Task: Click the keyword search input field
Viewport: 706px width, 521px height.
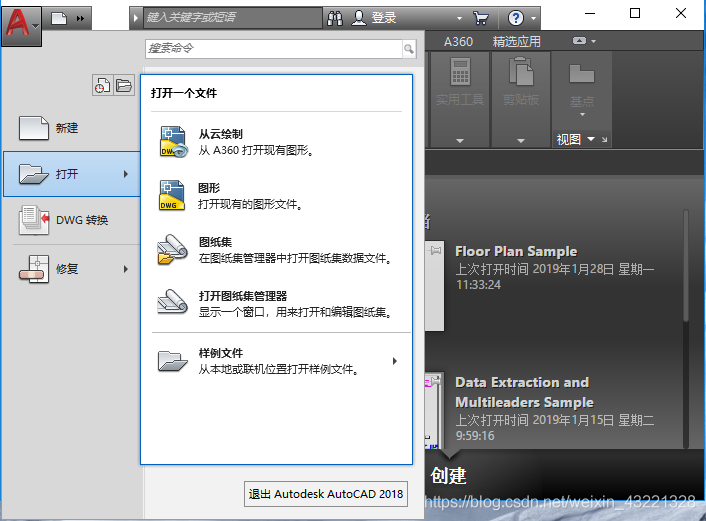Action: (233, 18)
